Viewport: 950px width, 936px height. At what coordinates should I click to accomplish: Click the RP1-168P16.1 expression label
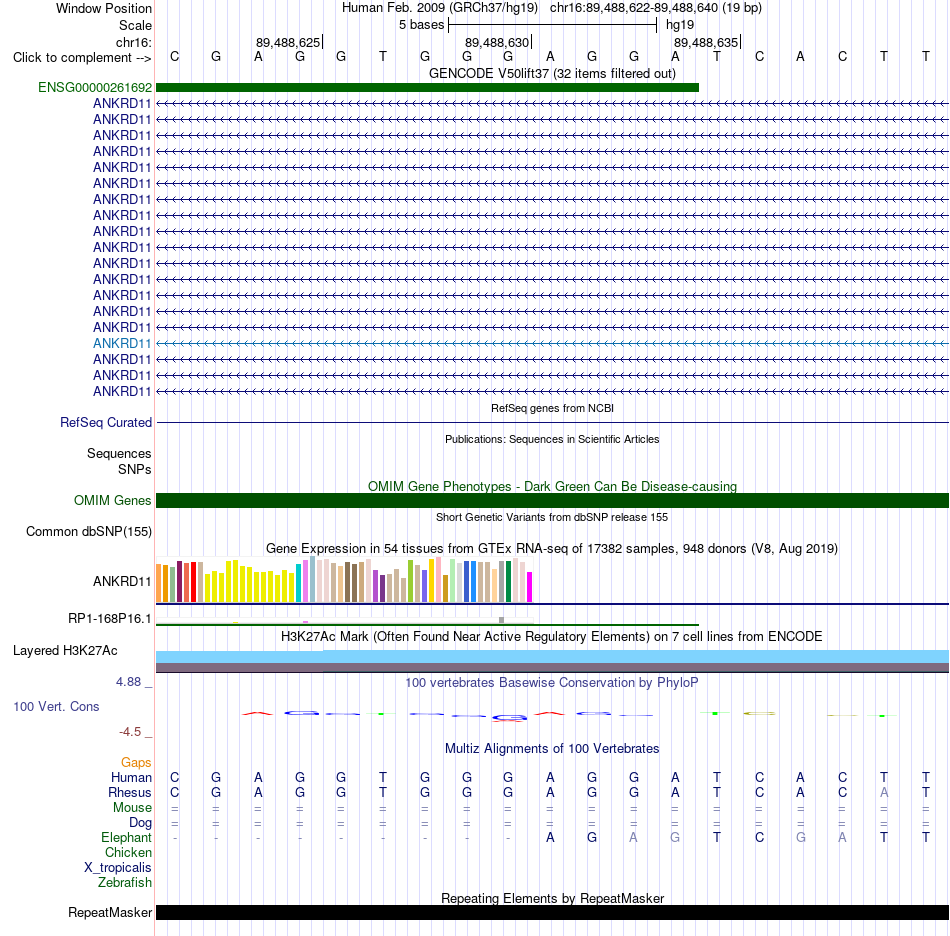click(110, 619)
